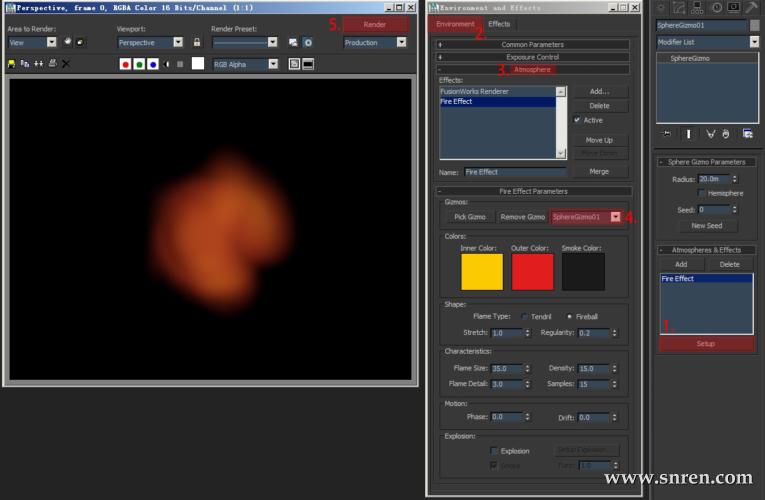Viewport: 765px width, 500px height.
Task: Click the Pick Gizmo button
Action: click(469, 217)
